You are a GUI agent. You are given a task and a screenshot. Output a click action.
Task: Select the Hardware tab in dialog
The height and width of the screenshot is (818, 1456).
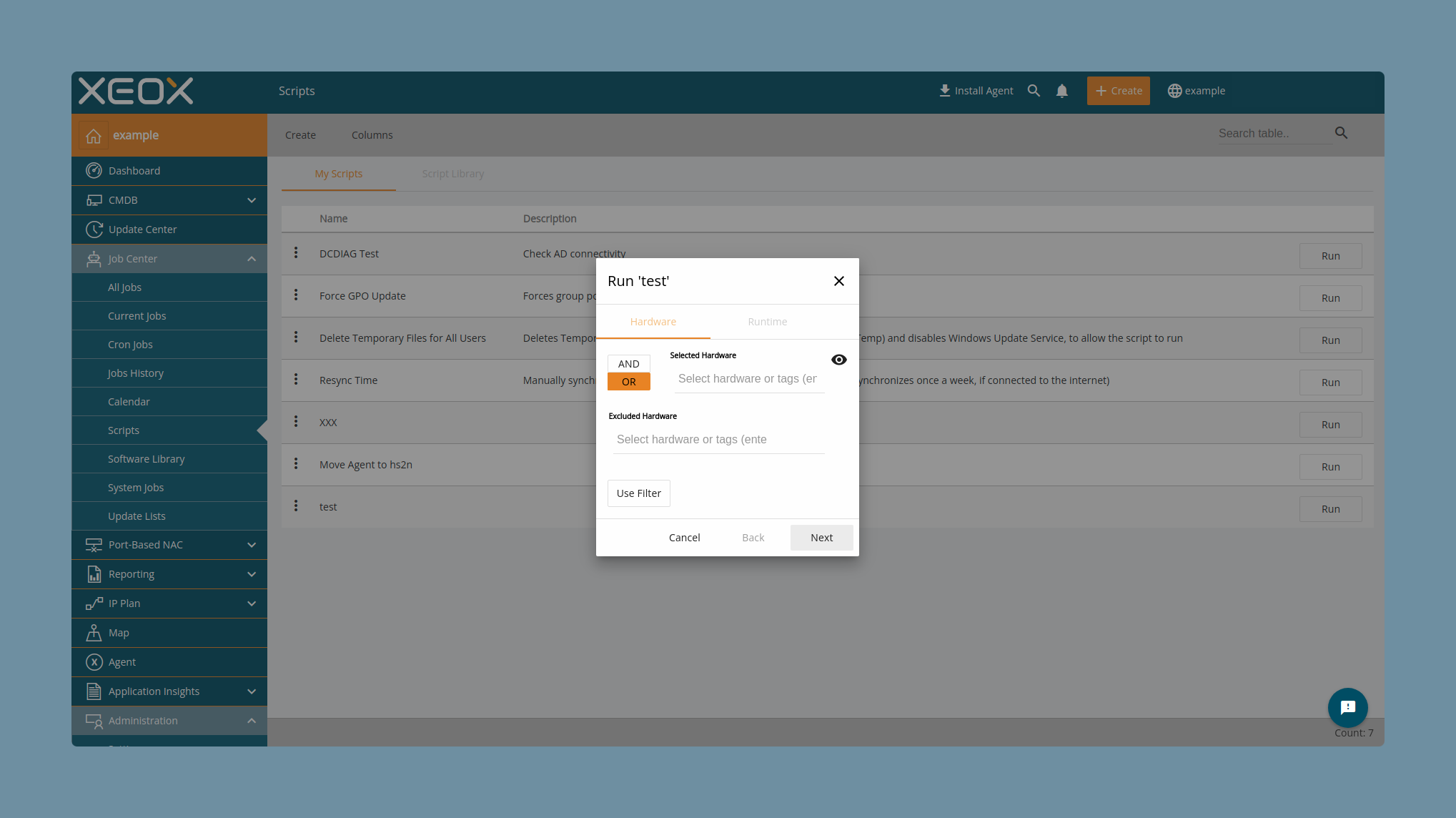pyautogui.click(x=653, y=322)
